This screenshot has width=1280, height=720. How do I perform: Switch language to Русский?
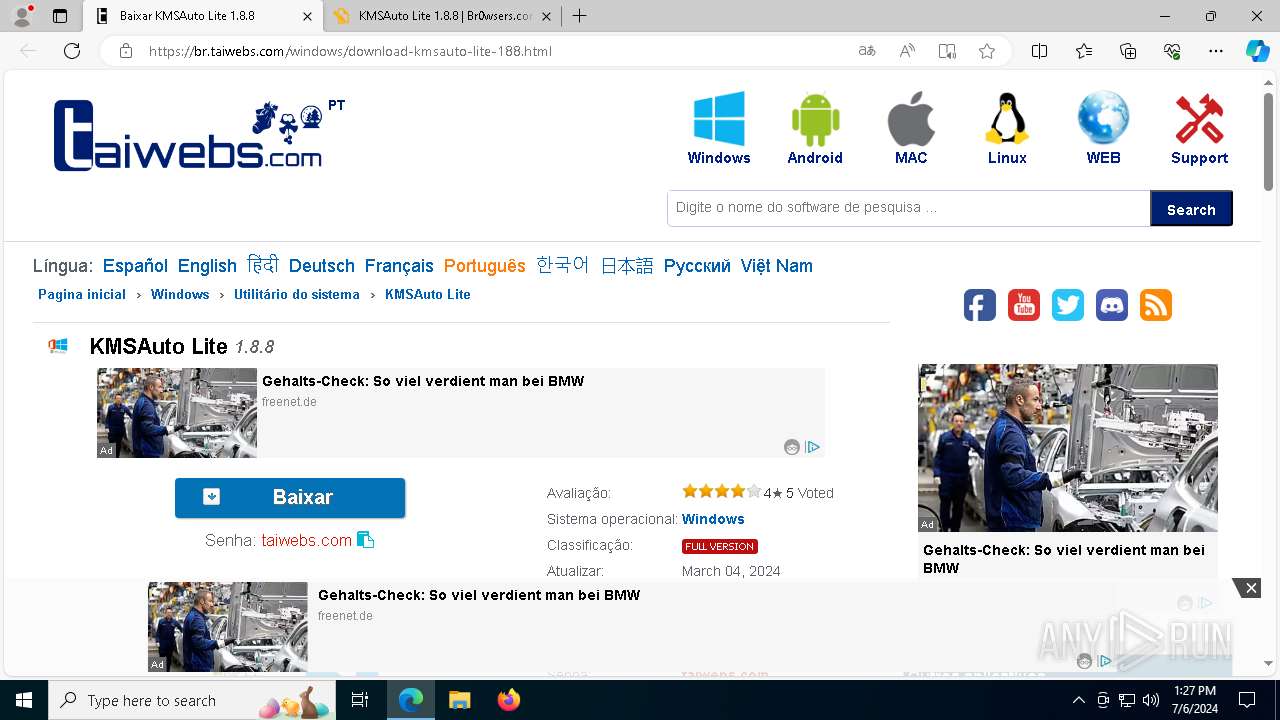click(697, 266)
